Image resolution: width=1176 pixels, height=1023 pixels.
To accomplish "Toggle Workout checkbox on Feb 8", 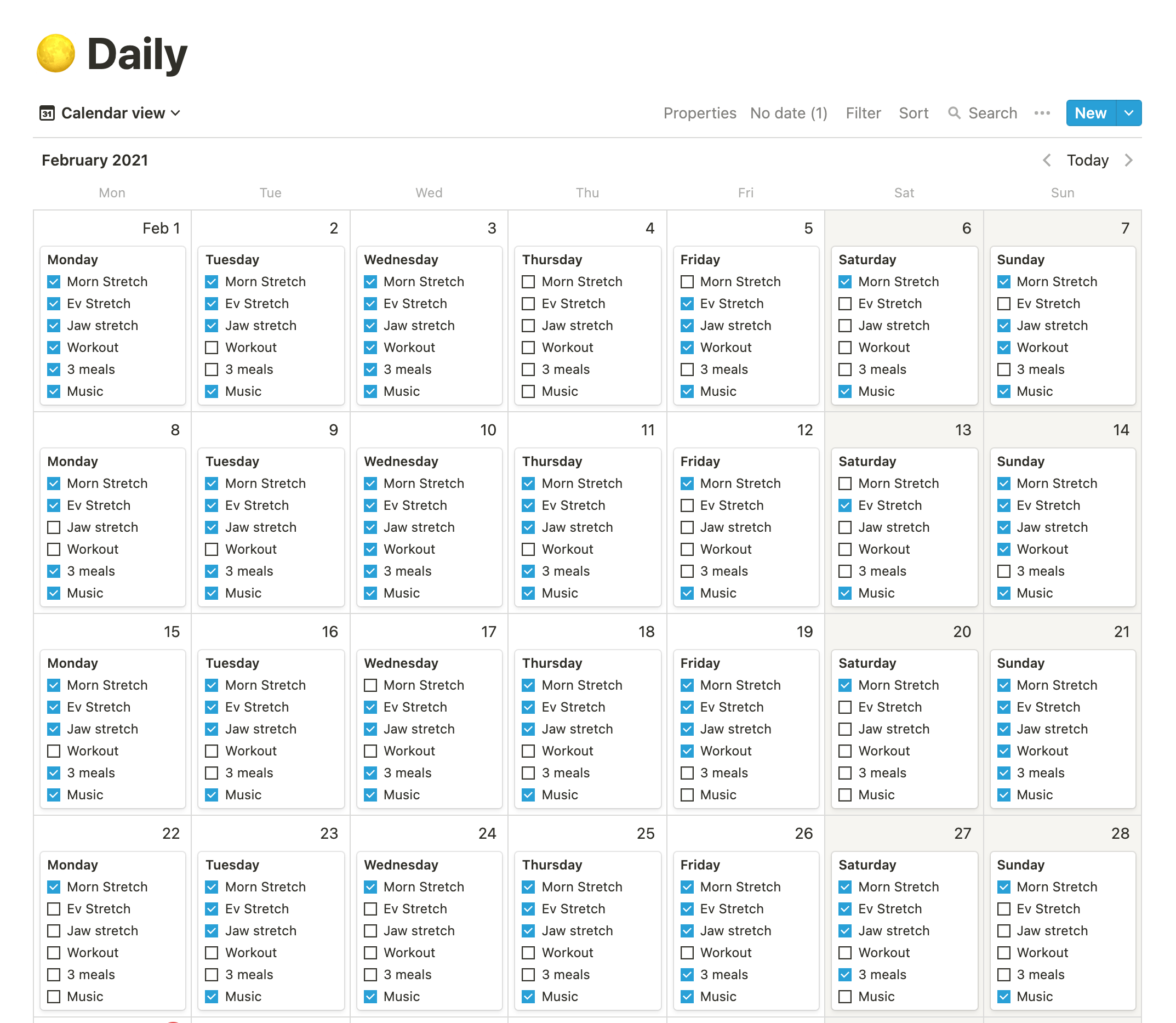I will click(54, 549).
